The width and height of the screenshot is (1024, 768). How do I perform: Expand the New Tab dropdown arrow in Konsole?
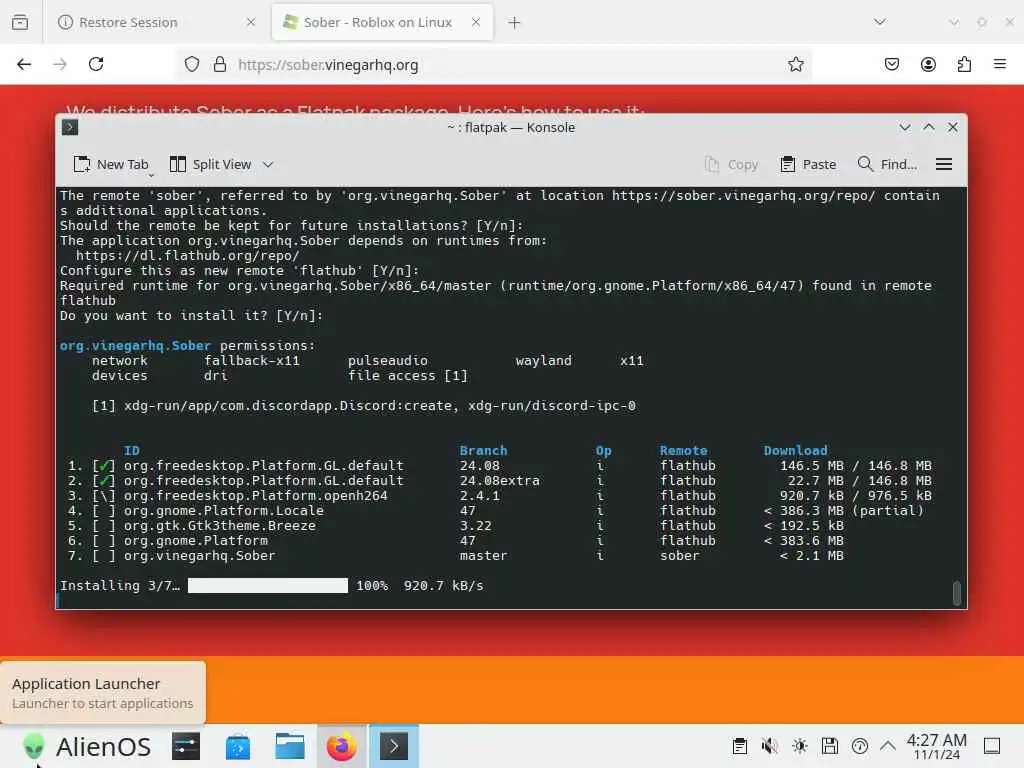(151, 175)
